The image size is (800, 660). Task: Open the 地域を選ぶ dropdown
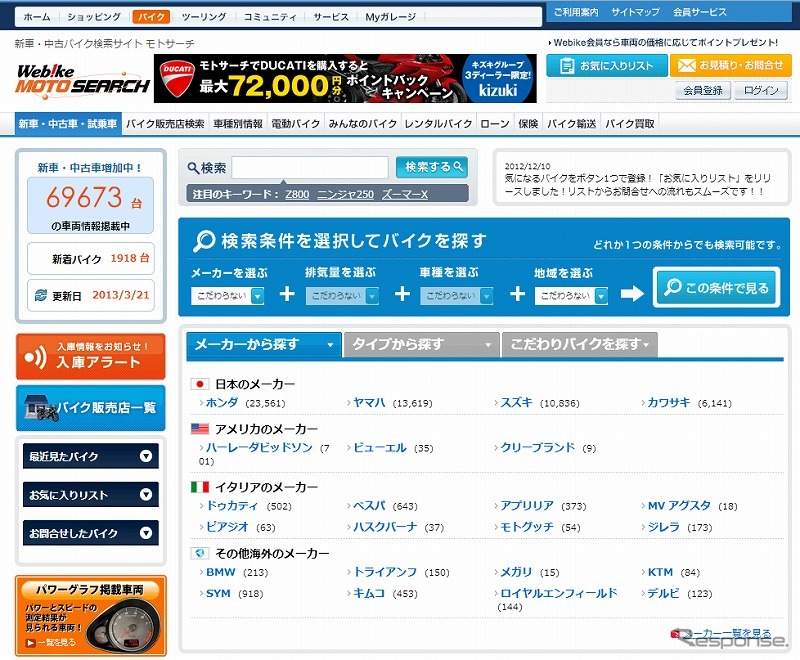coord(571,295)
